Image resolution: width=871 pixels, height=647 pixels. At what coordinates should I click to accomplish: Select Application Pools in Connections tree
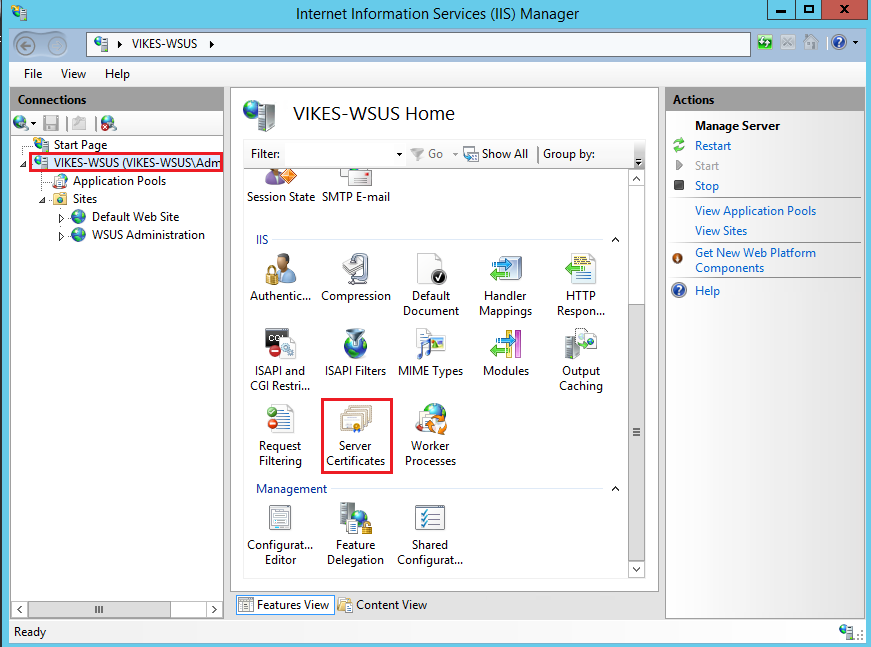119,181
